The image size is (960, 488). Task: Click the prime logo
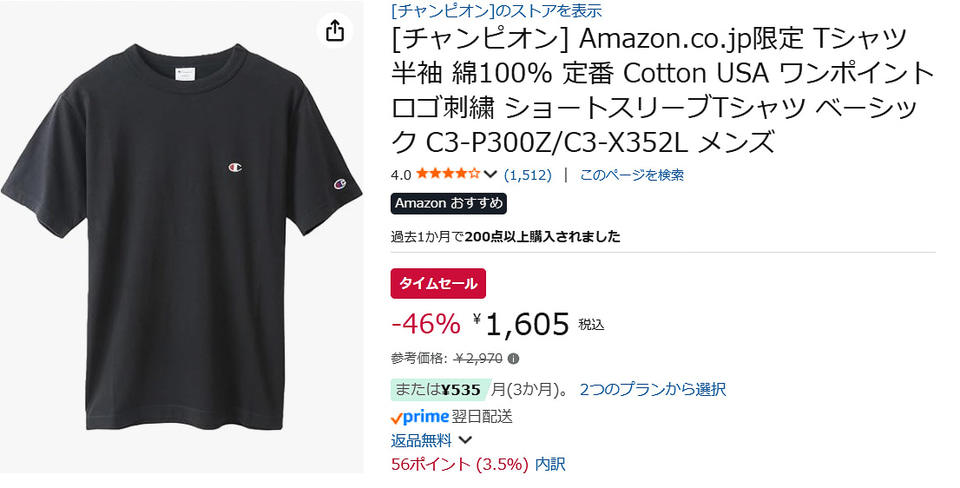click(420, 416)
